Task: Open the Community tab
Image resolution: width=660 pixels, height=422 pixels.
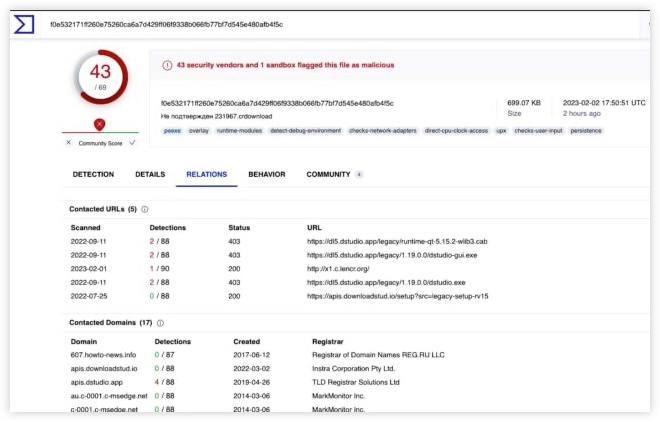Action: click(328, 174)
